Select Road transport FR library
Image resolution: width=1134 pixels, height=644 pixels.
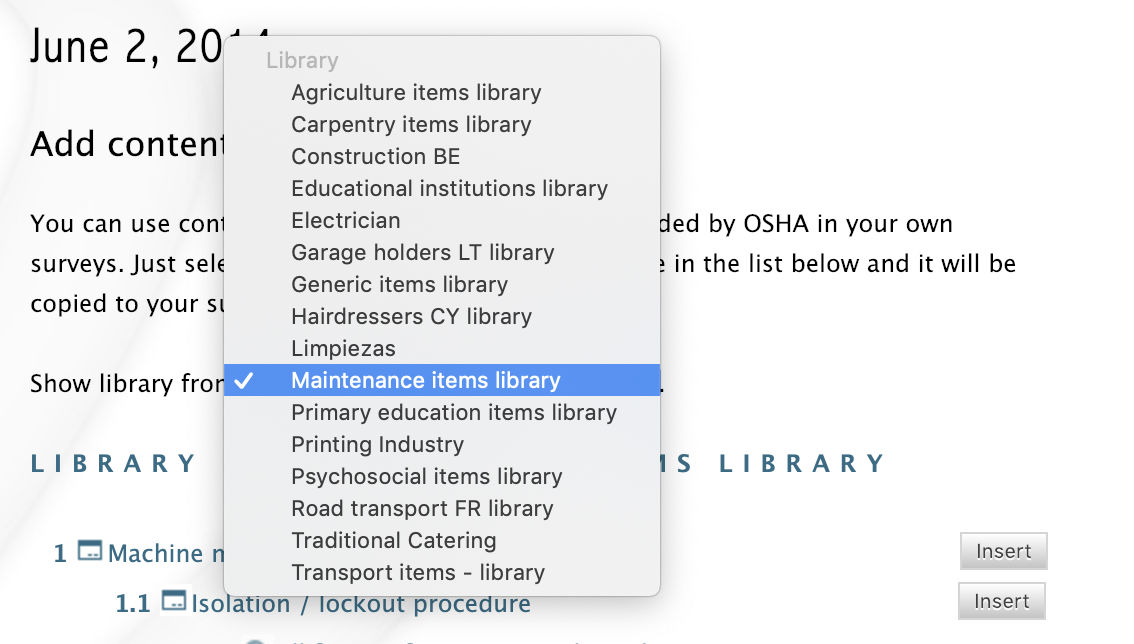click(x=422, y=509)
